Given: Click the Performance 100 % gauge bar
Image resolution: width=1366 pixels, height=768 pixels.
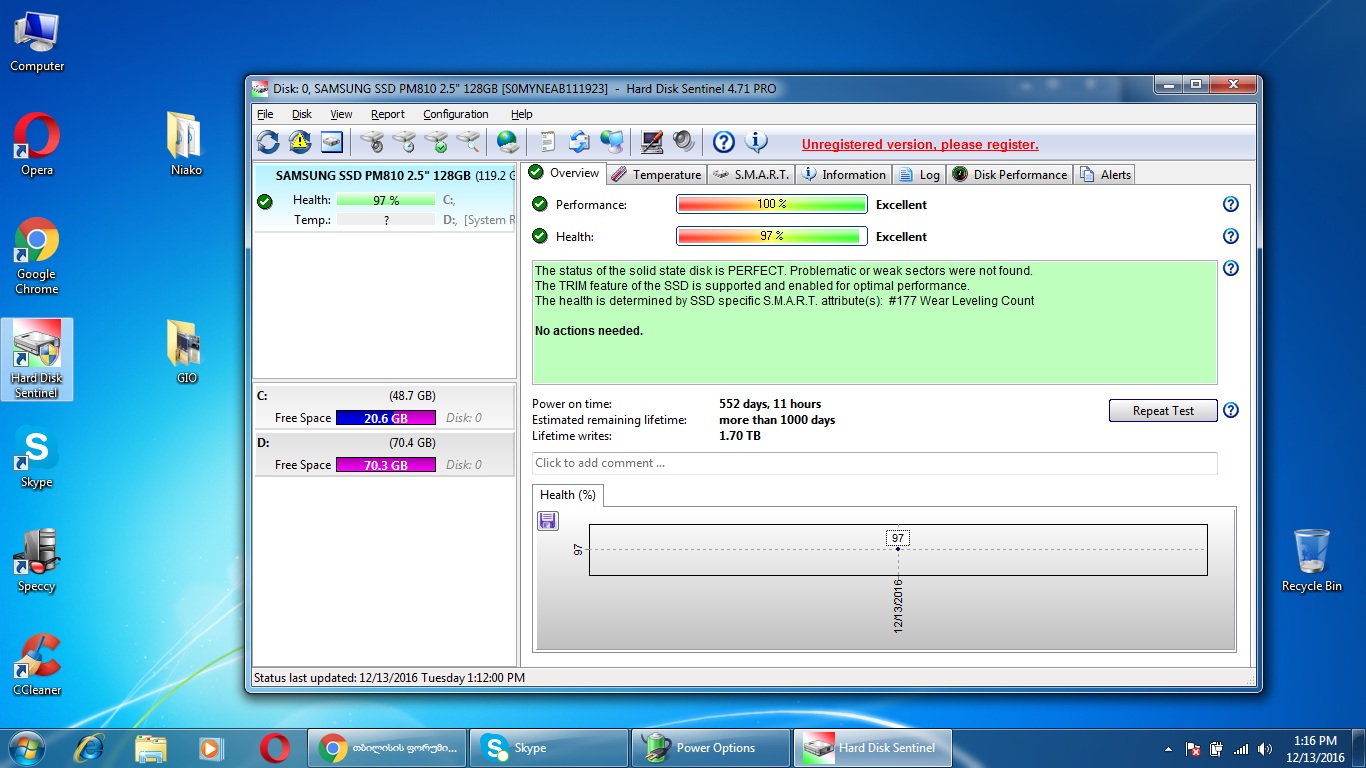Looking at the screenshot, I should (771, 204).
